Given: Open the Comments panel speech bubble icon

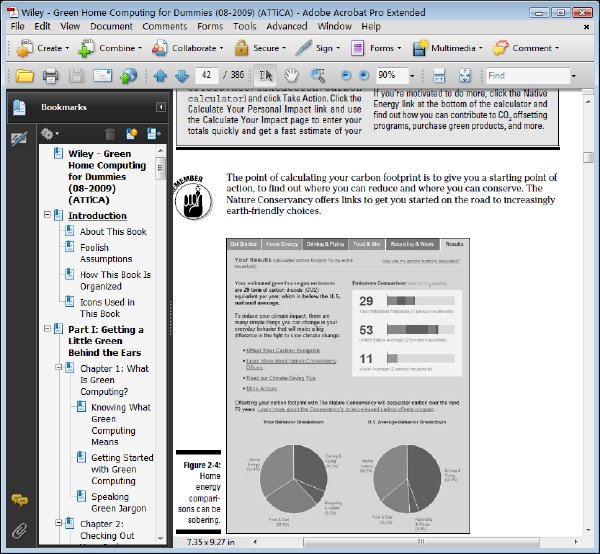Looking at the screenshot, I should (x=19, y=500).
